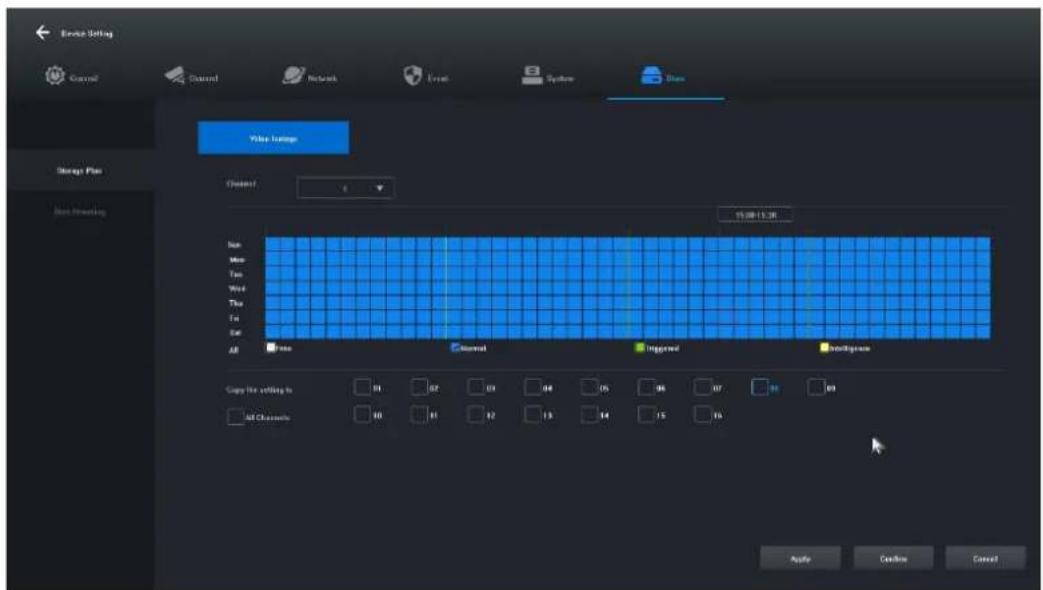
Task: Check copy-to channel 02 box
Action: pos(419,387)
